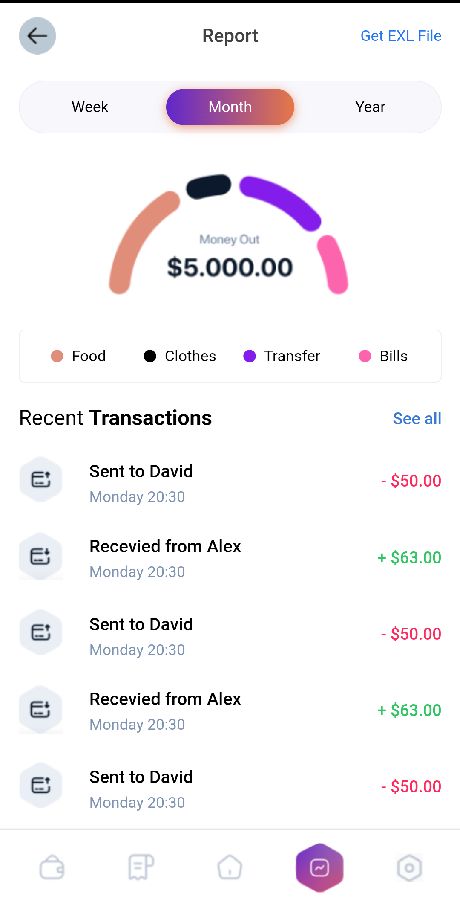Select the Bills pink legend item

tap(383, 356)
